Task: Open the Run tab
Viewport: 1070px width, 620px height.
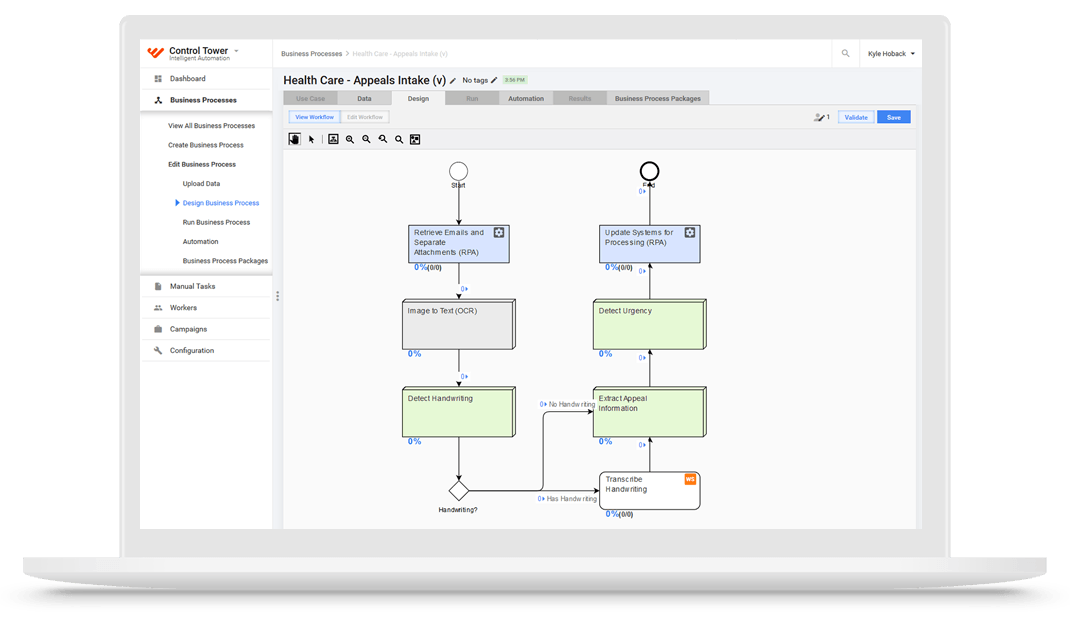Action: click(x=472, y=98)
